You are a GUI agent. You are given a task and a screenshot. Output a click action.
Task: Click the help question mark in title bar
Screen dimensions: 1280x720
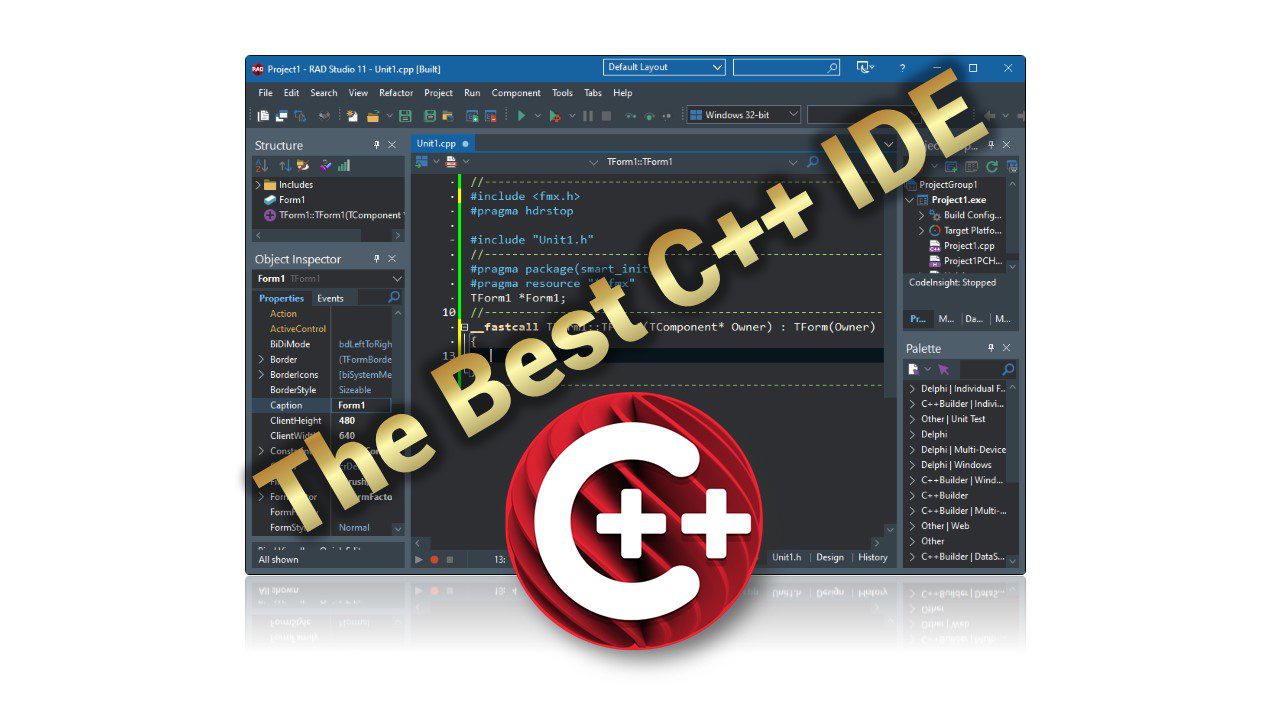coord(902,68)
